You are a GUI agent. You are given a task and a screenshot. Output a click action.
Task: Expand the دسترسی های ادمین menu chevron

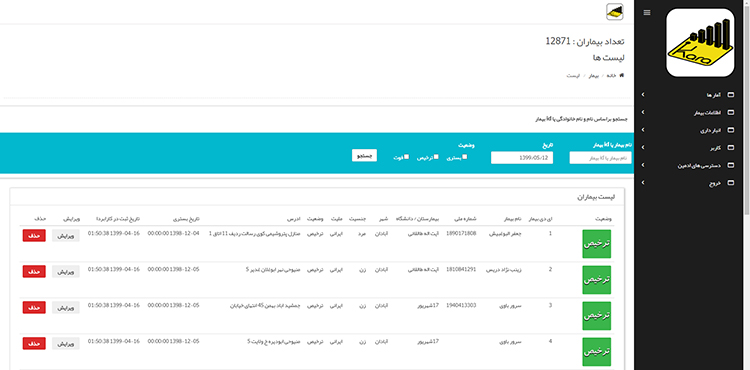pos(643,165)
